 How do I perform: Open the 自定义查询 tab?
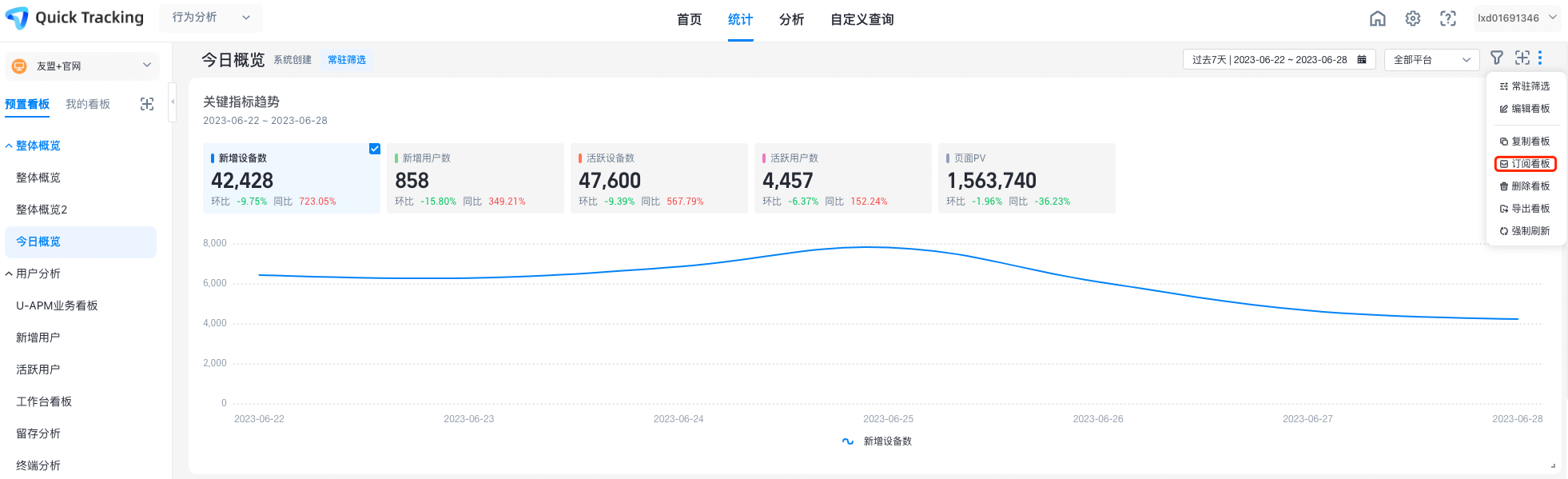862,19
